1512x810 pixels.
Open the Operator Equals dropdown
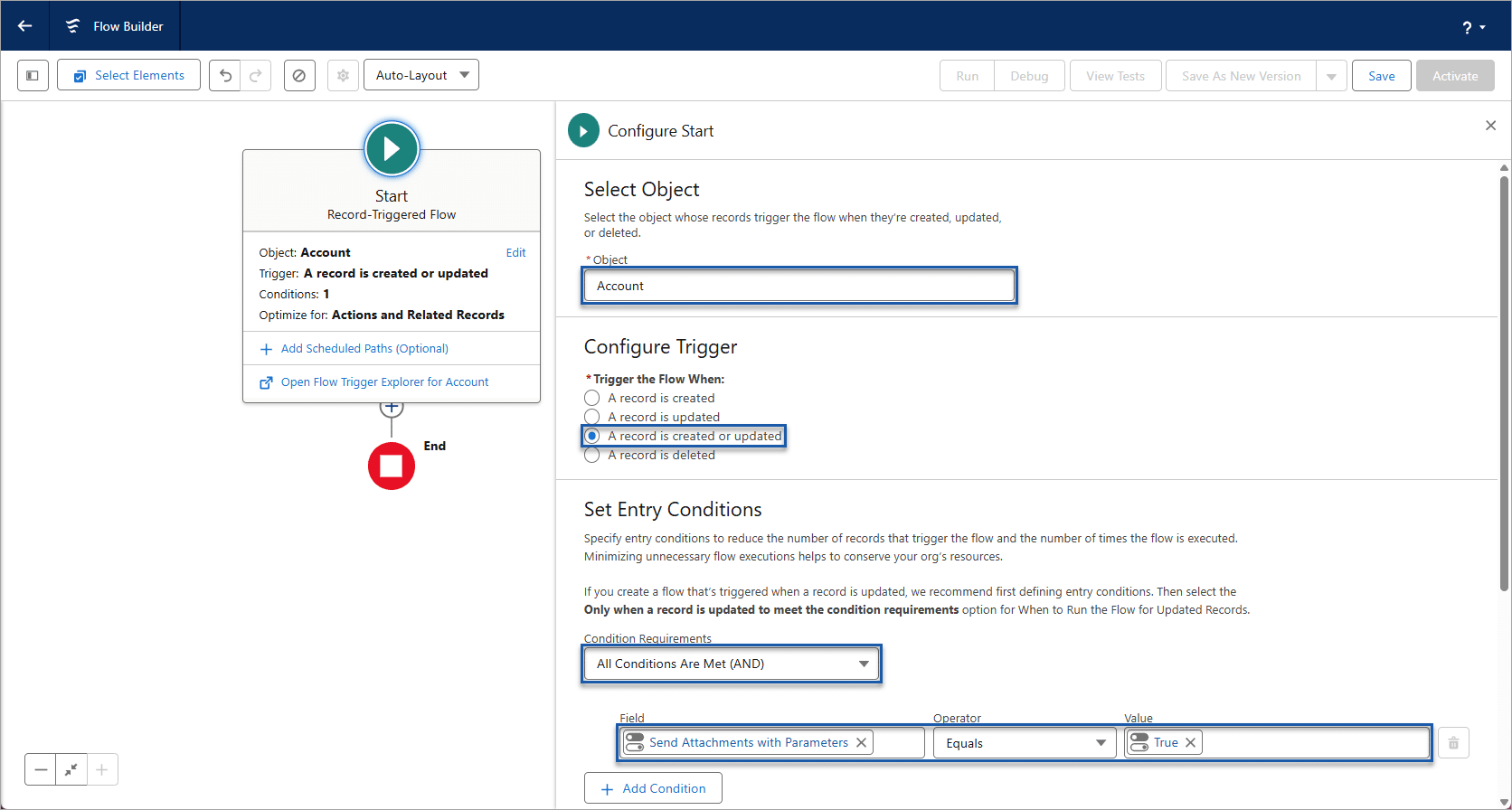click(1025, 743)
